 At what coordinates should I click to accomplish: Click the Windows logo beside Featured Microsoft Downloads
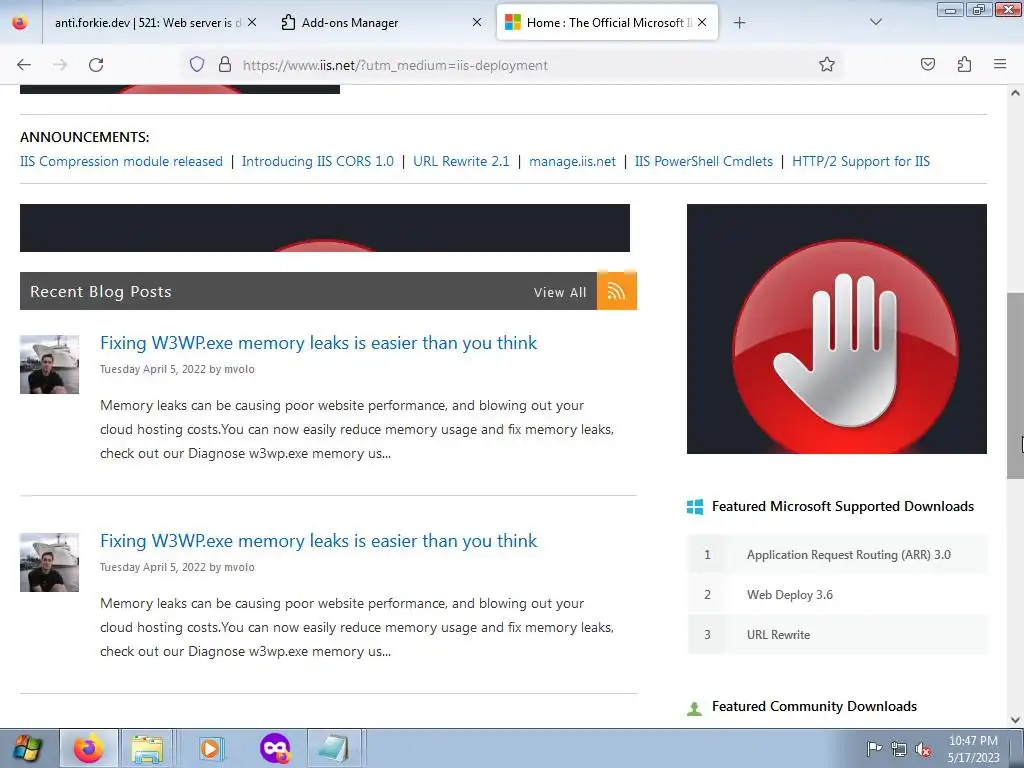pyautogui.click(x=695, y=507)
